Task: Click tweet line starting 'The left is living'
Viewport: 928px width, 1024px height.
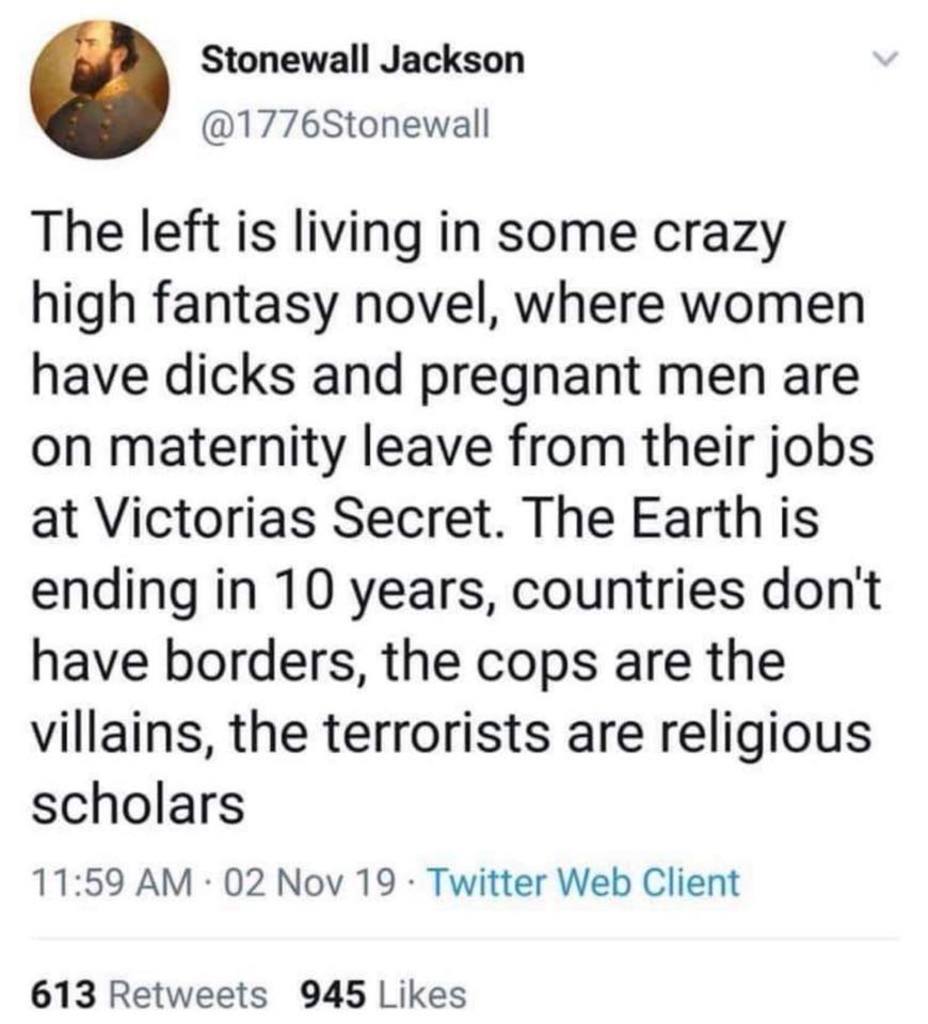Action: pyautogui.click(x=408, y=235)
